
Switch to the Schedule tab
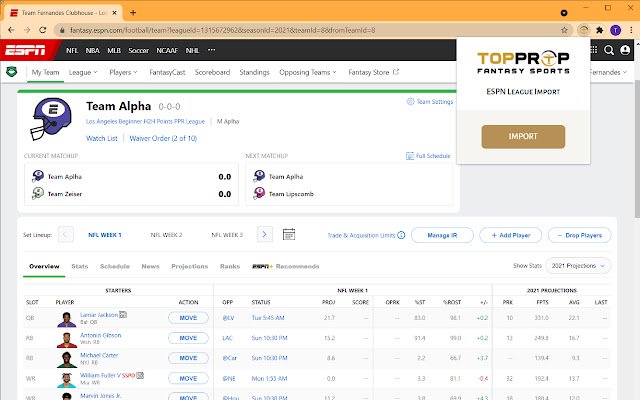[115, 266]
